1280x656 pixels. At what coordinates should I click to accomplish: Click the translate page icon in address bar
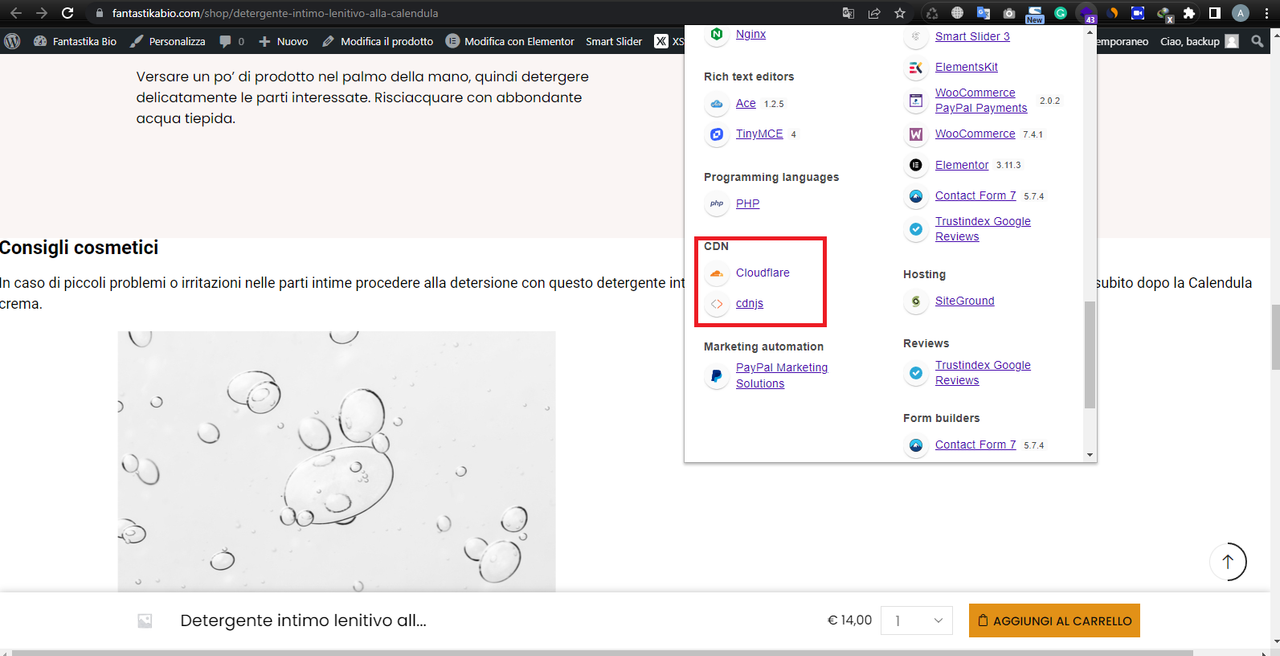848,13
